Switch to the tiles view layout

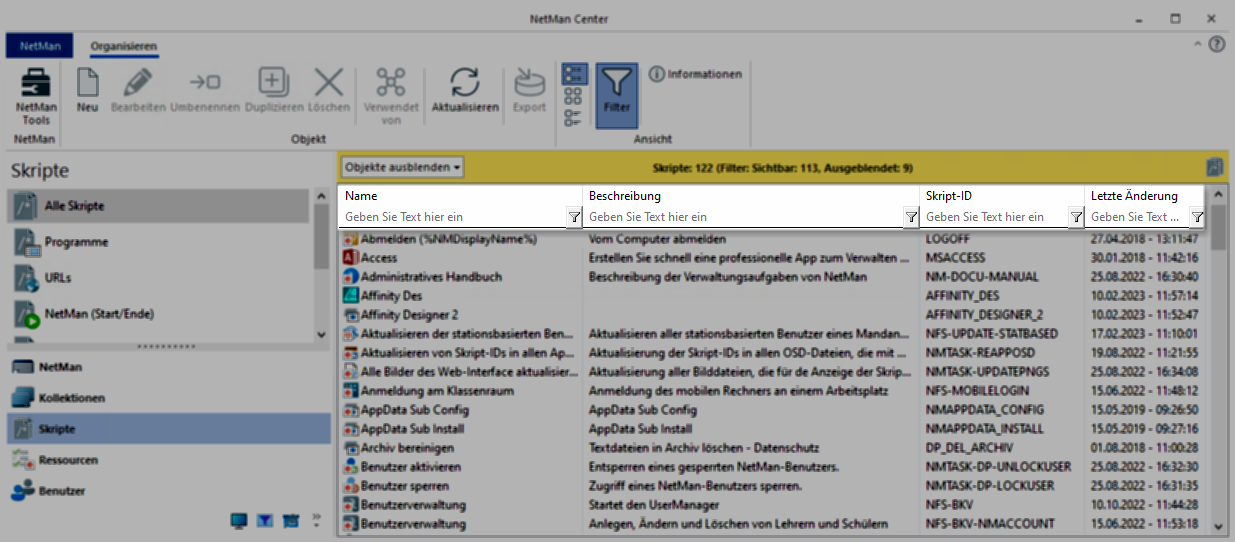(x=574, y=96)
